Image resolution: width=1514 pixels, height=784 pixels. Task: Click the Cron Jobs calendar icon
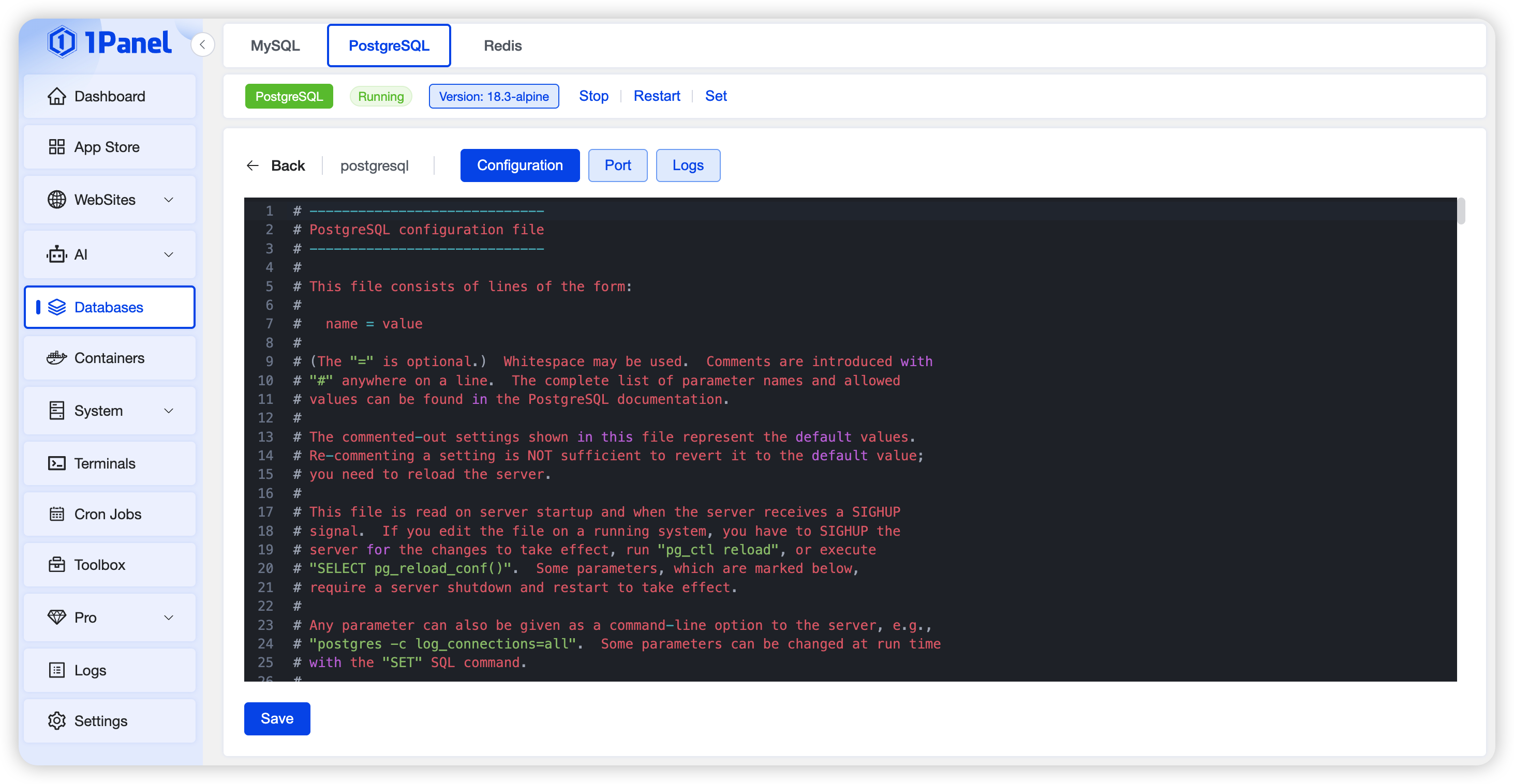point(56,514)
